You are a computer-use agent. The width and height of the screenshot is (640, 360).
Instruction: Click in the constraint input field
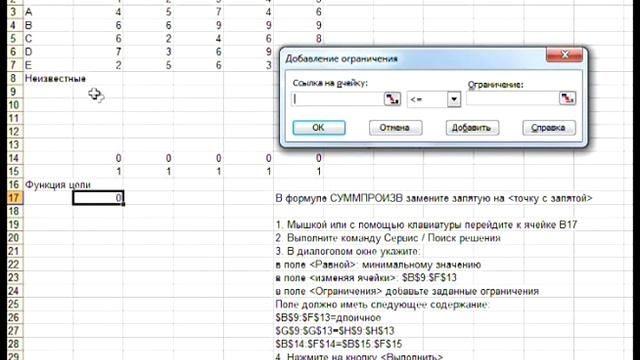(512, 98)
